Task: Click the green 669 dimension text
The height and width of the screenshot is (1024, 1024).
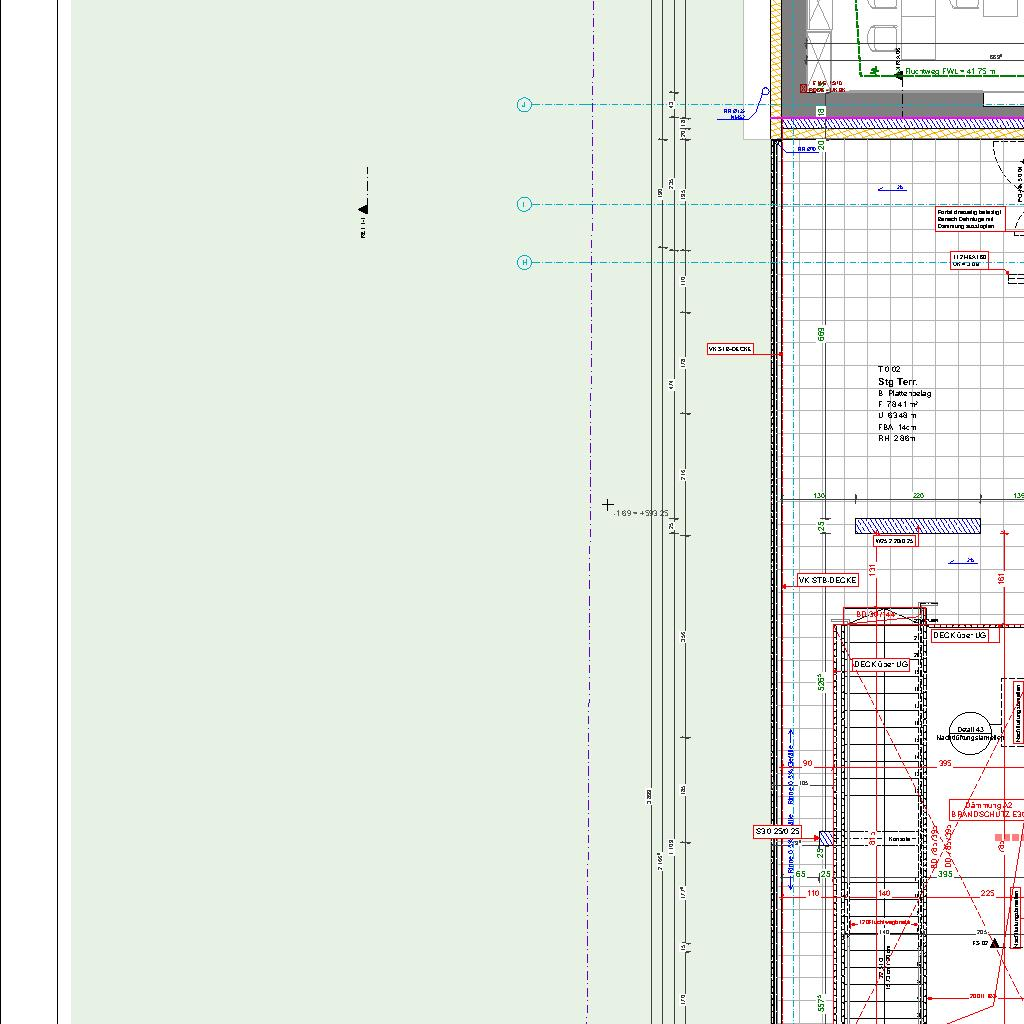Action: 821,334
